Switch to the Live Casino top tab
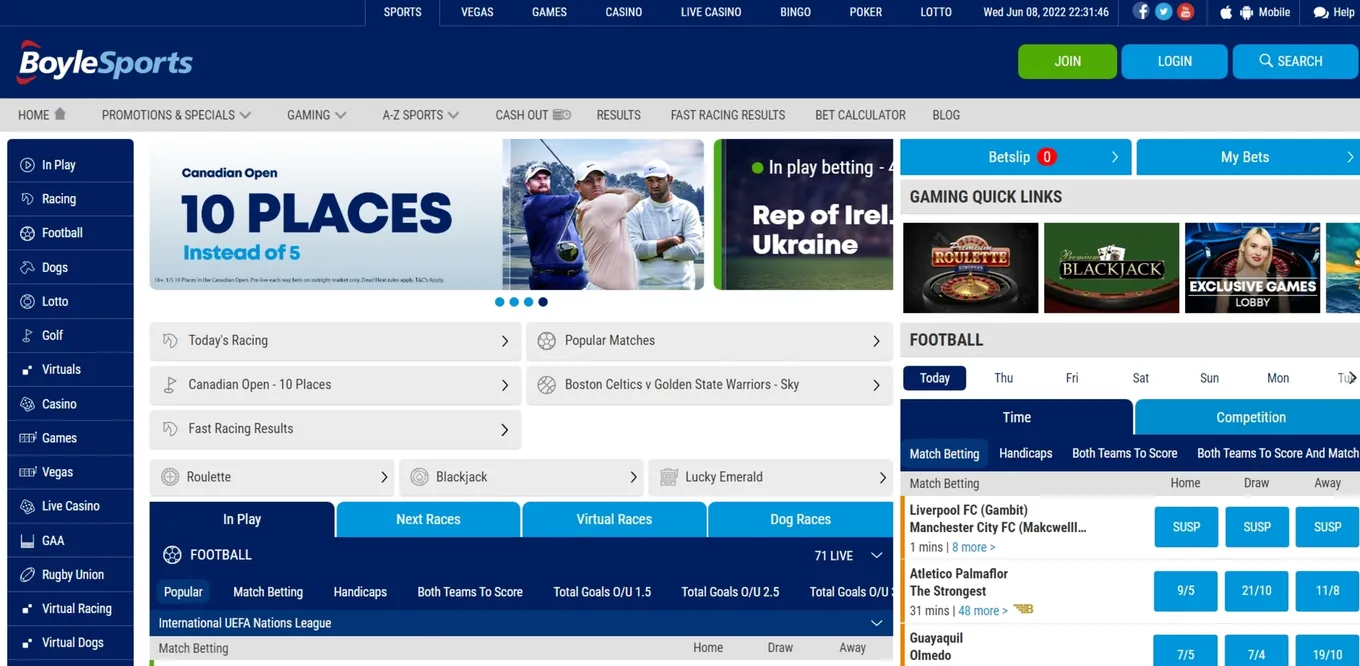Screen dimensions: 1360x666 (x=711, y=12)
